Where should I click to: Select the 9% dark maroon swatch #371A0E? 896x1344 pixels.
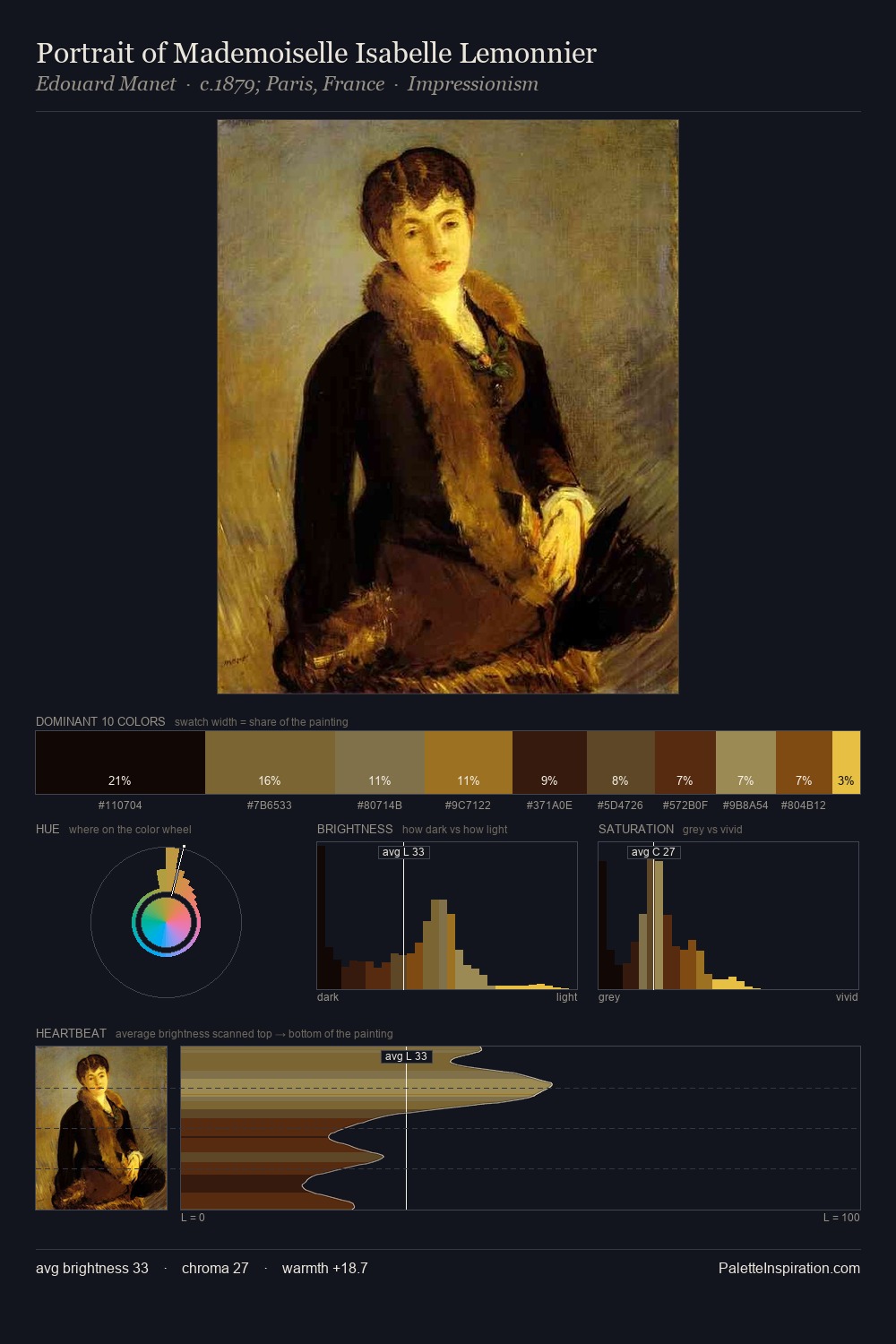pos(549,762)
